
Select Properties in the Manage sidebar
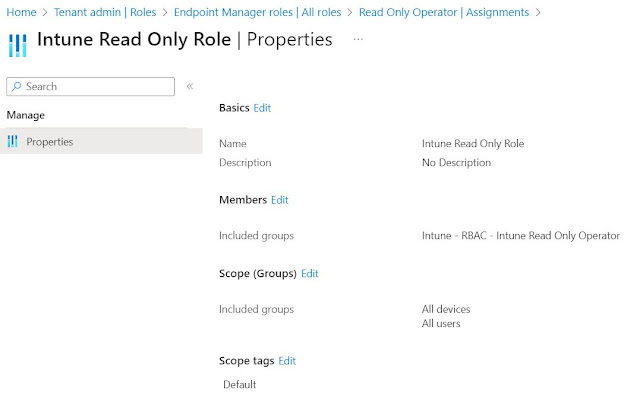pos(101,141)
